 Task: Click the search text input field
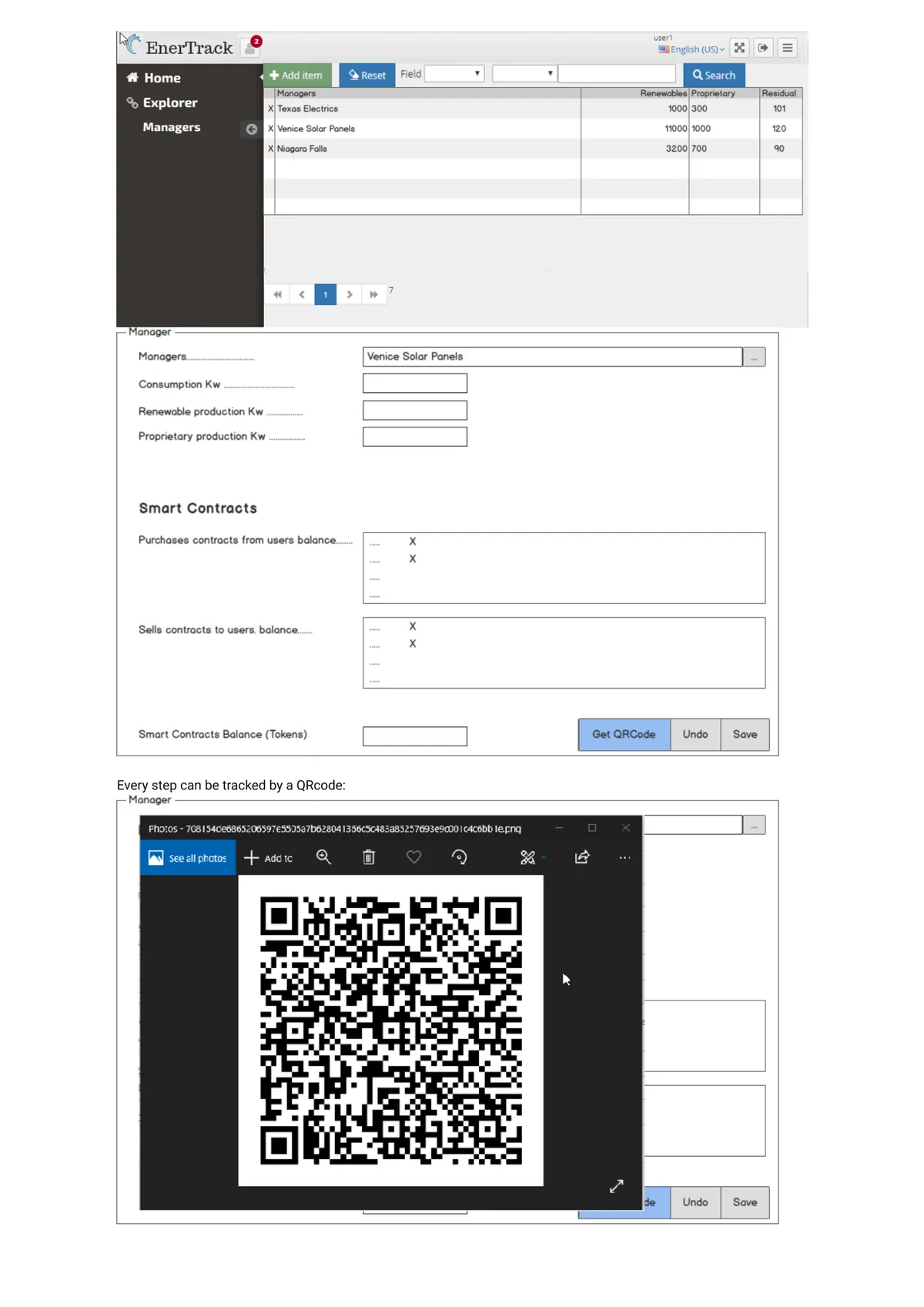click(617, 73)
